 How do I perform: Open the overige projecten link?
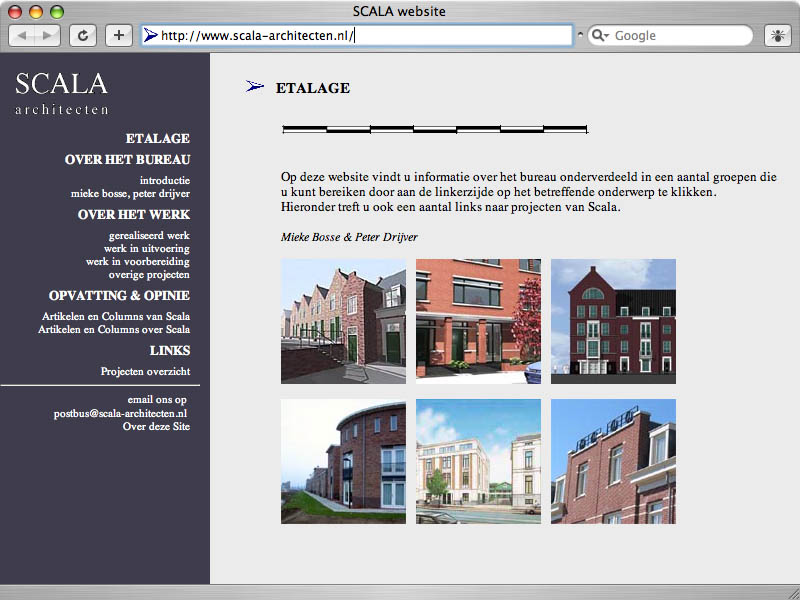(149, 274)
